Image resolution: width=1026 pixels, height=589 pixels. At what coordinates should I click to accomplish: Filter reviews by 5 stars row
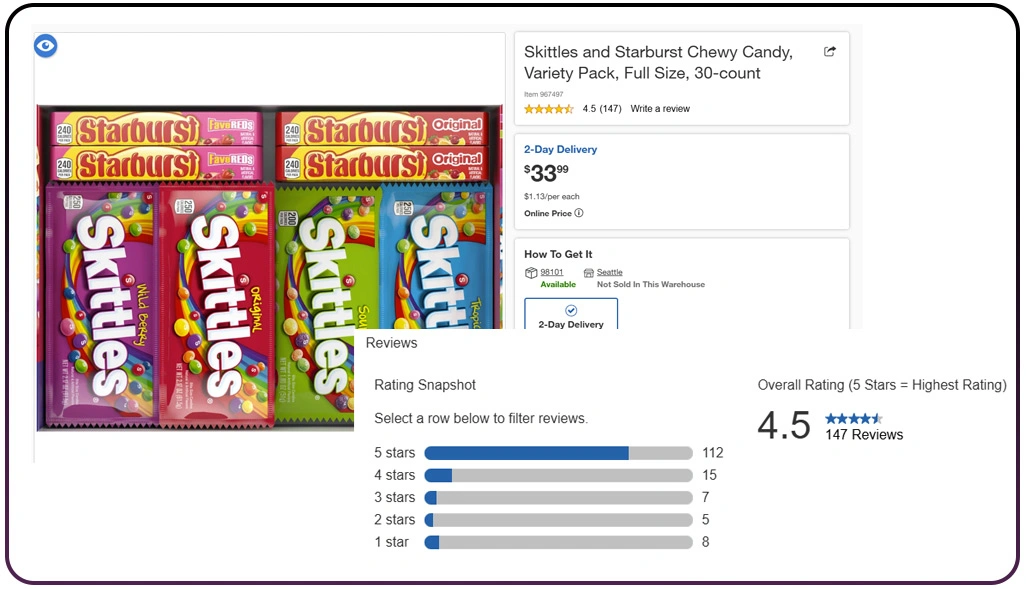[x=558, y=453]
